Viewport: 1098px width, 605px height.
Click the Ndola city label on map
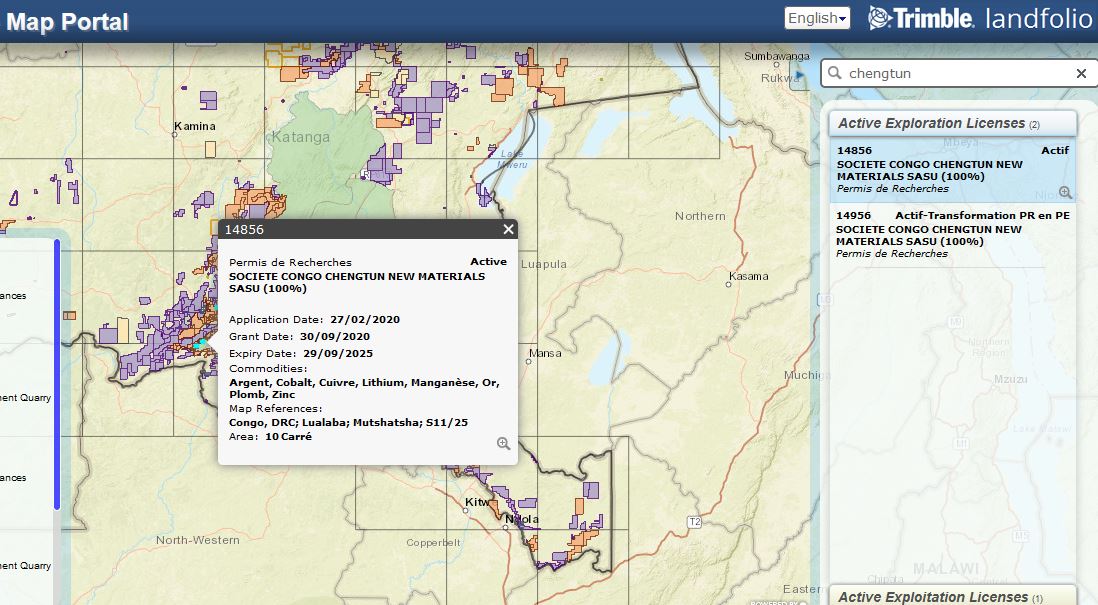pos(522,519)
